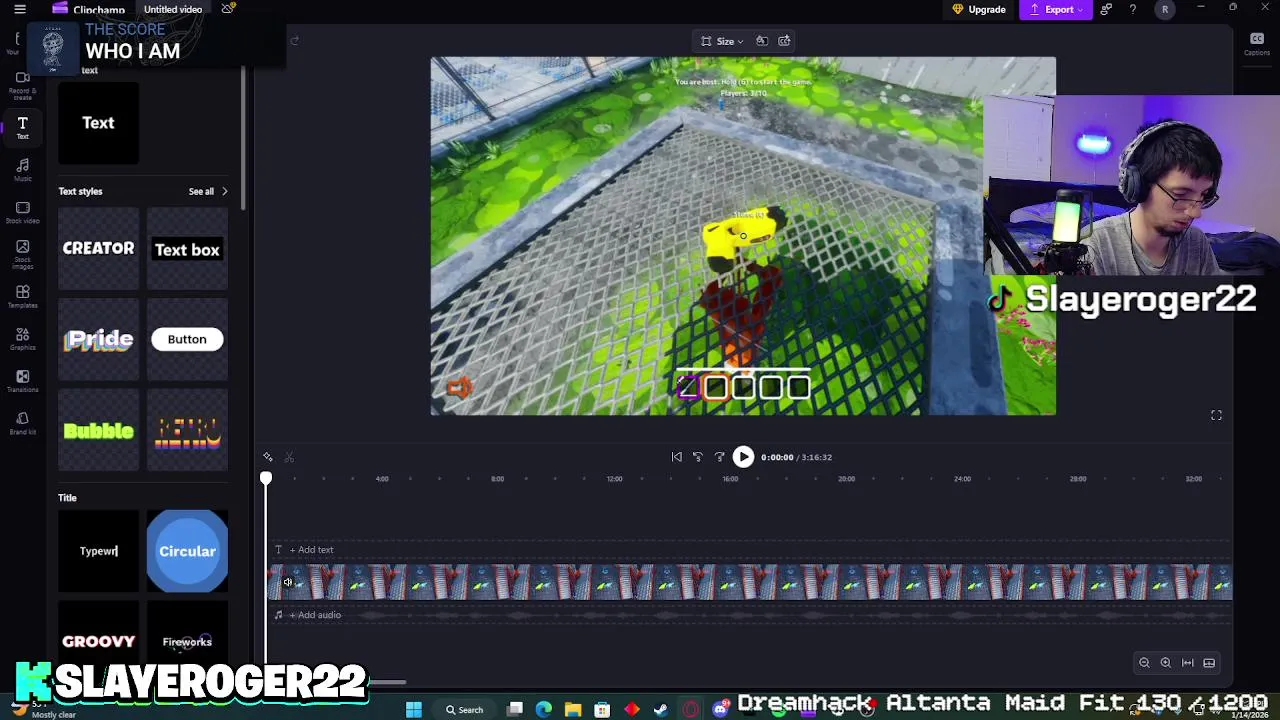Play the video preview
This screenshot has width=1280, height=720.
pos(743,457)
